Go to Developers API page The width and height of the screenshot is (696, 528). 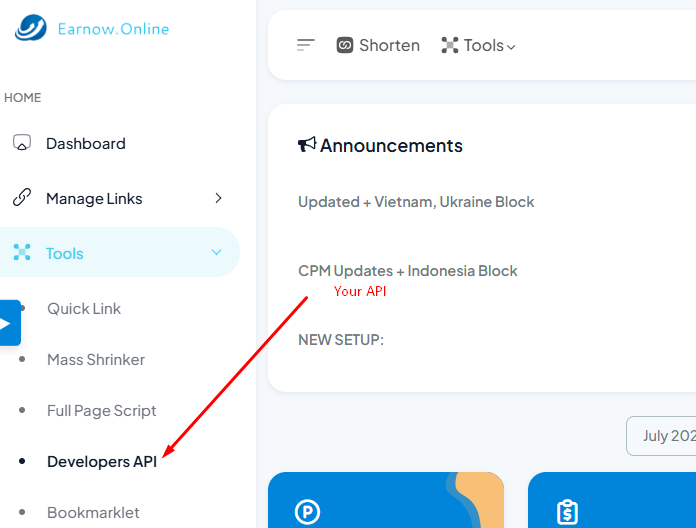click(x=102, y=461)
